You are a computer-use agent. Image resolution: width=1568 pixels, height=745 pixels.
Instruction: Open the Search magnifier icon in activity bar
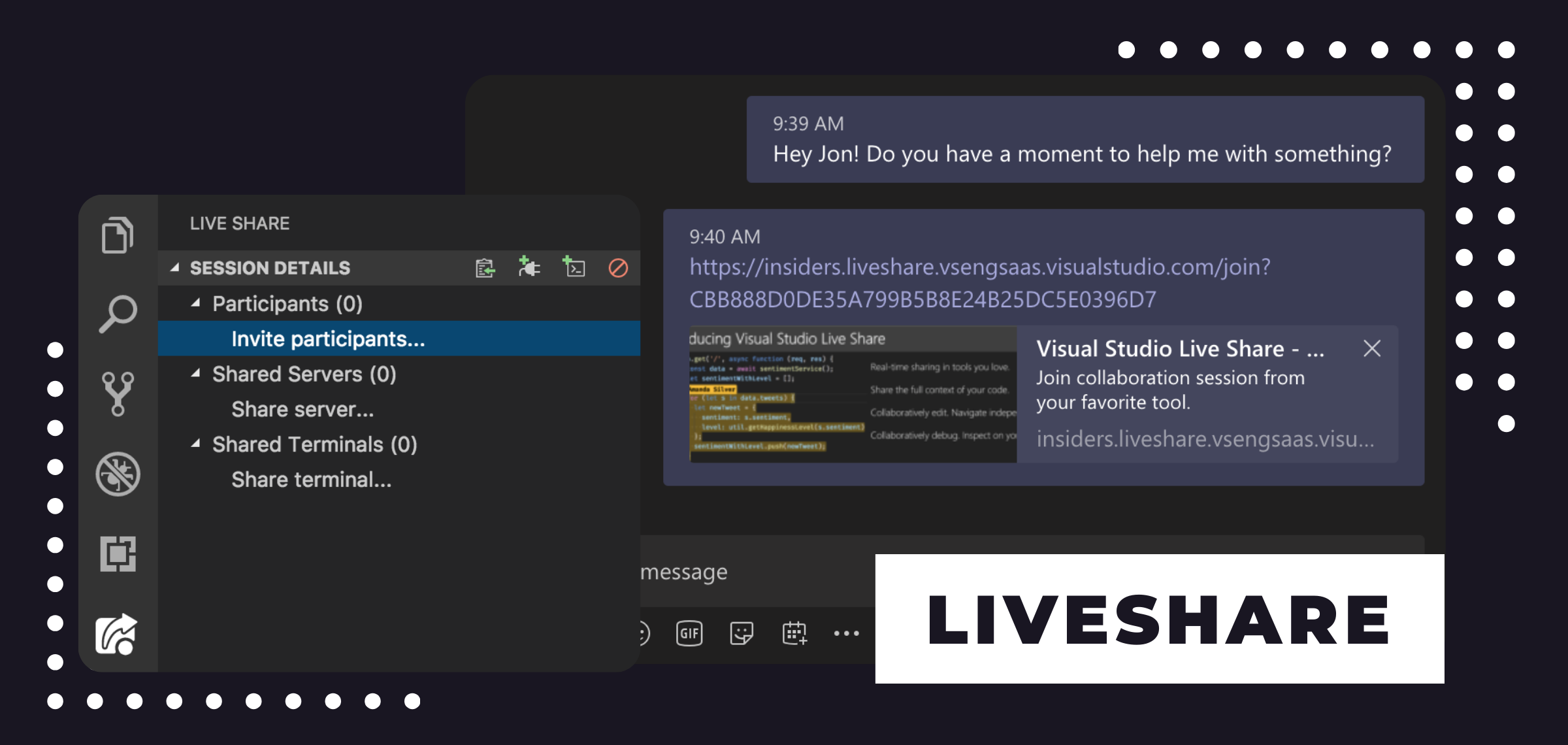pyautogui.click(x=118, y=314)
